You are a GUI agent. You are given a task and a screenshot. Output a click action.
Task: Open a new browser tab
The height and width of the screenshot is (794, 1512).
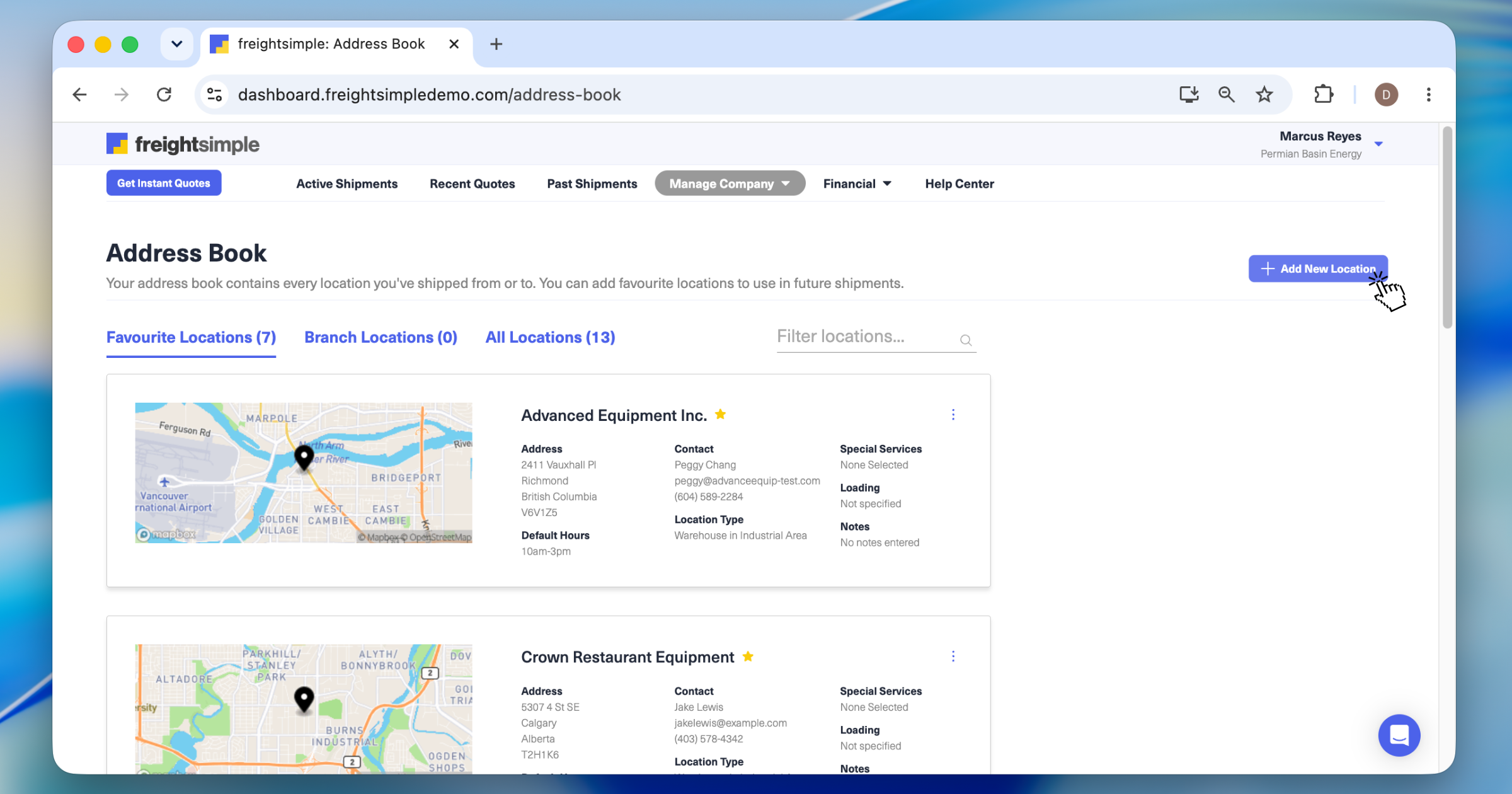click(x=496, y=44)
